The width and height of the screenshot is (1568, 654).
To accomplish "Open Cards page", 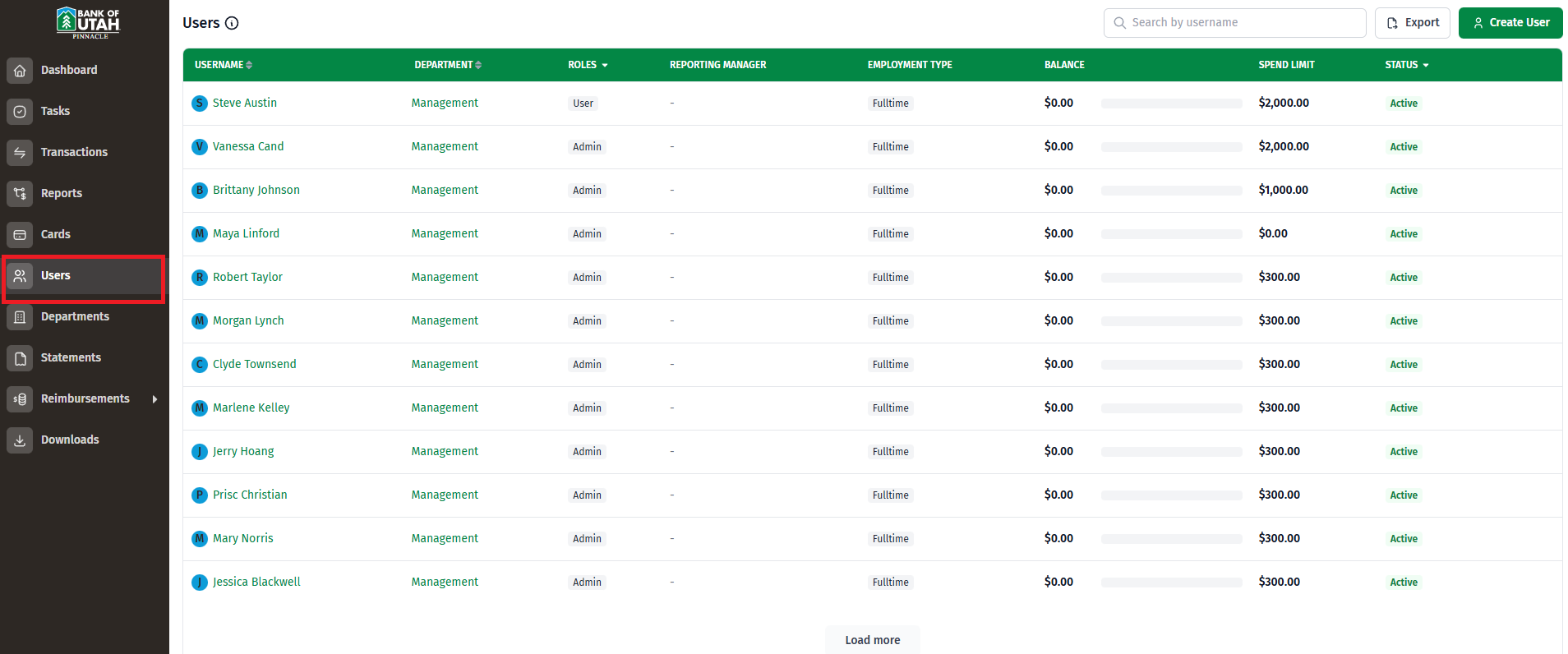I will tap(56, 234).
